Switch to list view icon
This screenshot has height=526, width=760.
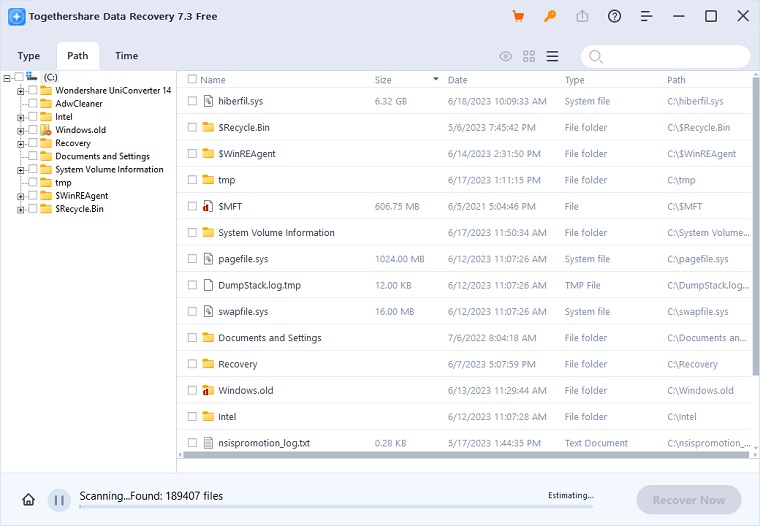(553, 56)
